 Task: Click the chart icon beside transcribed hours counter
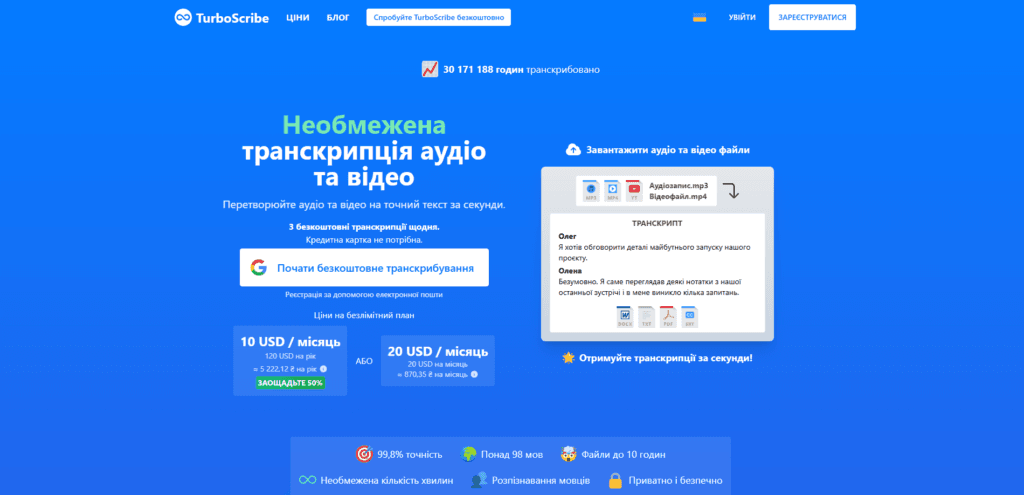click(x=429, y=69)
